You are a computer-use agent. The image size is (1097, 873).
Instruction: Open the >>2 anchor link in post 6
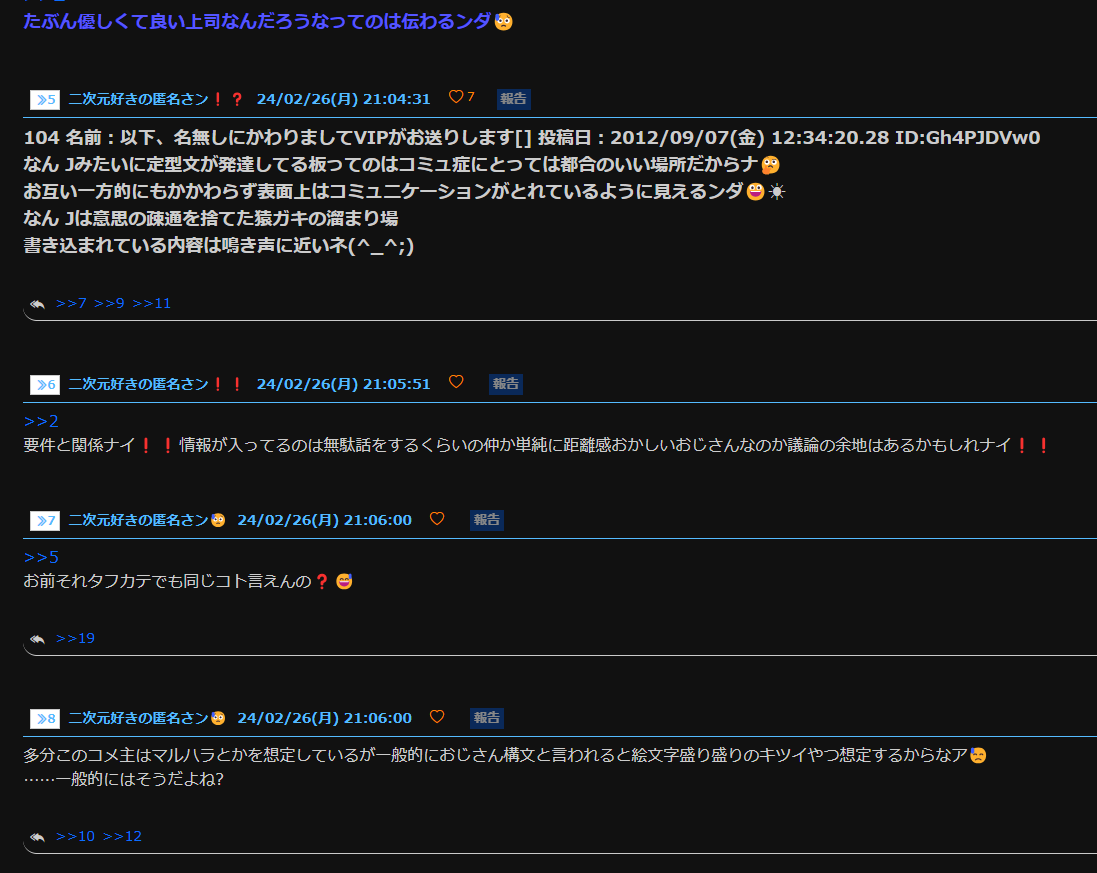[41, 421]
